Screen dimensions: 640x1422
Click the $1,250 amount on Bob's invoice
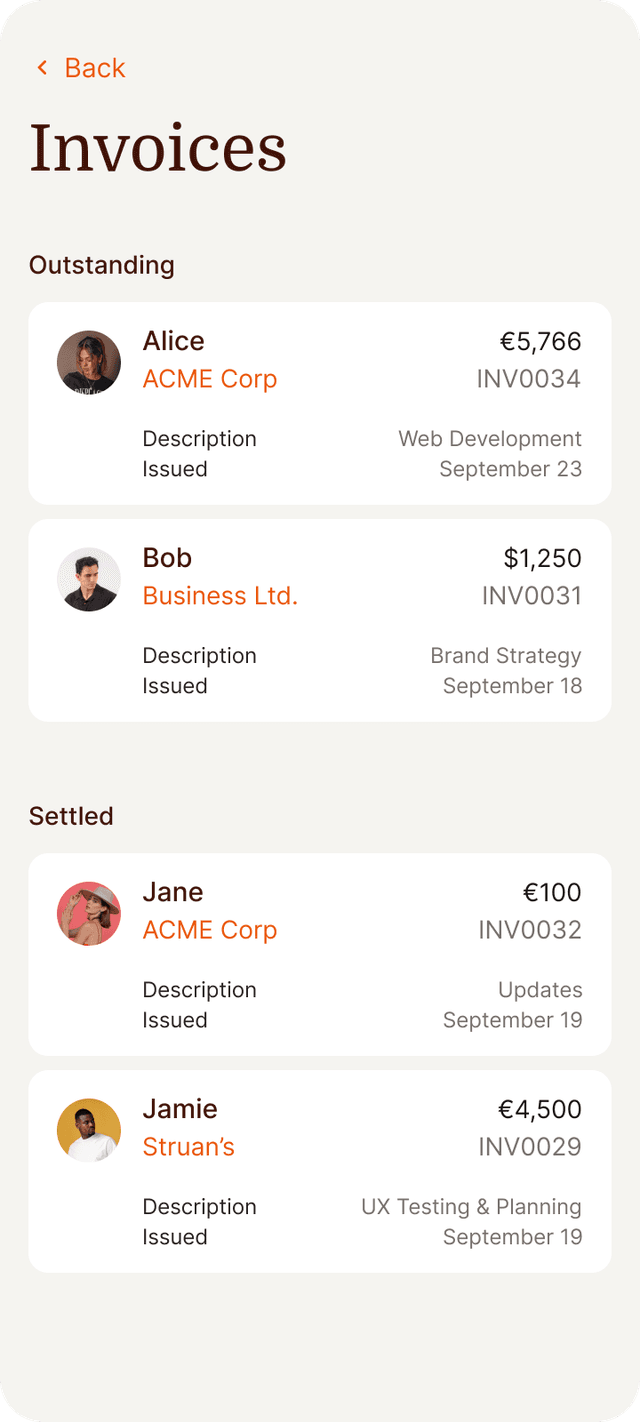(x=543, y=558)
